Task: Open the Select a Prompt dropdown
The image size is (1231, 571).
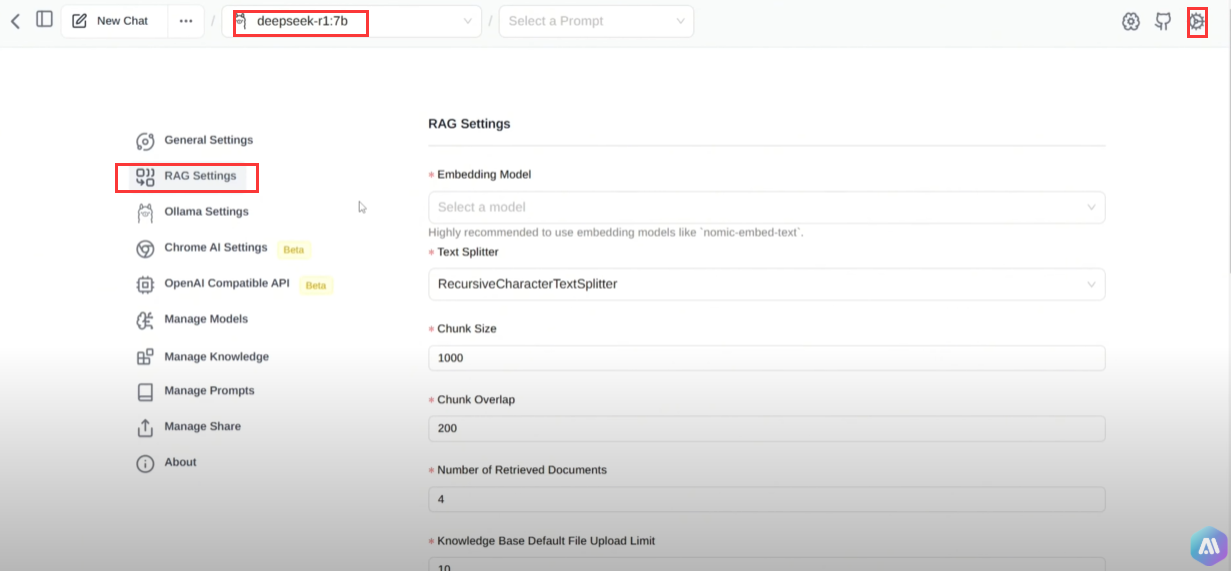Action: click(596, 21)
